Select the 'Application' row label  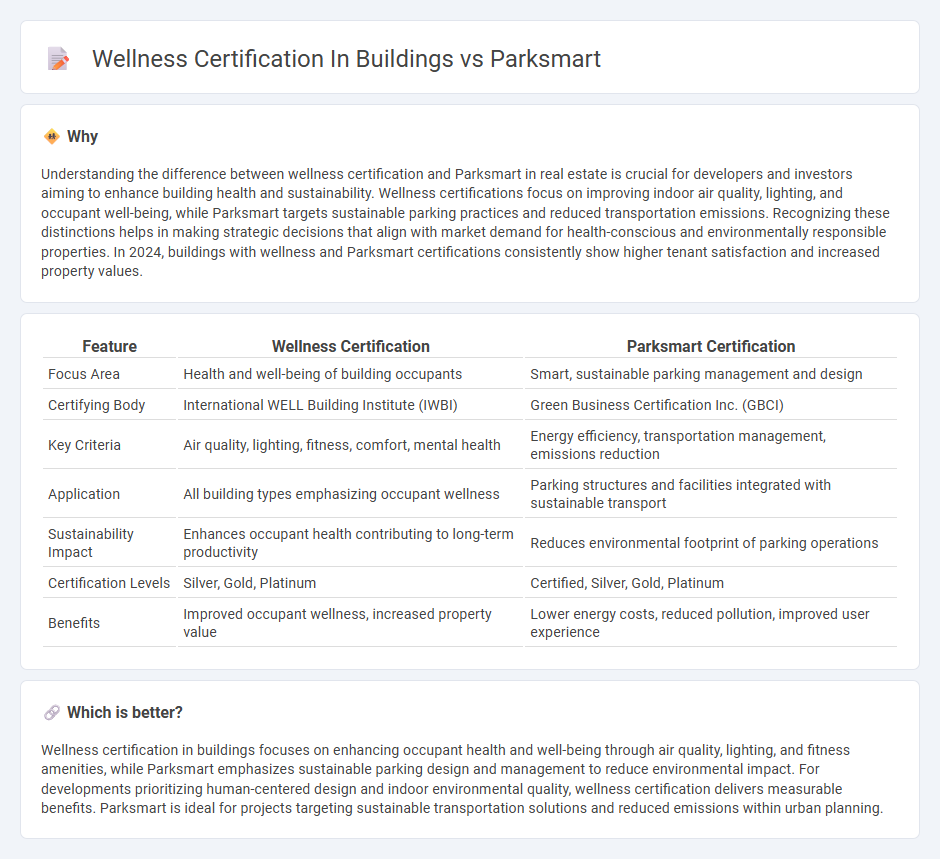click(x=84, y=494)
